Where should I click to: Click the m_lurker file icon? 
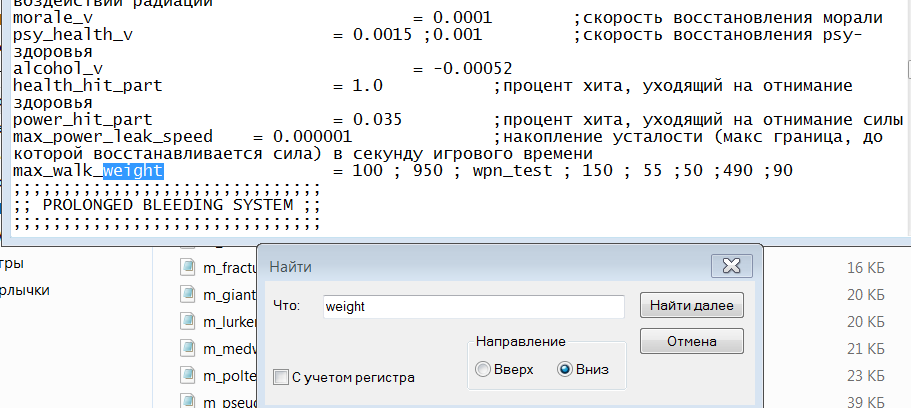coord(188,321)
